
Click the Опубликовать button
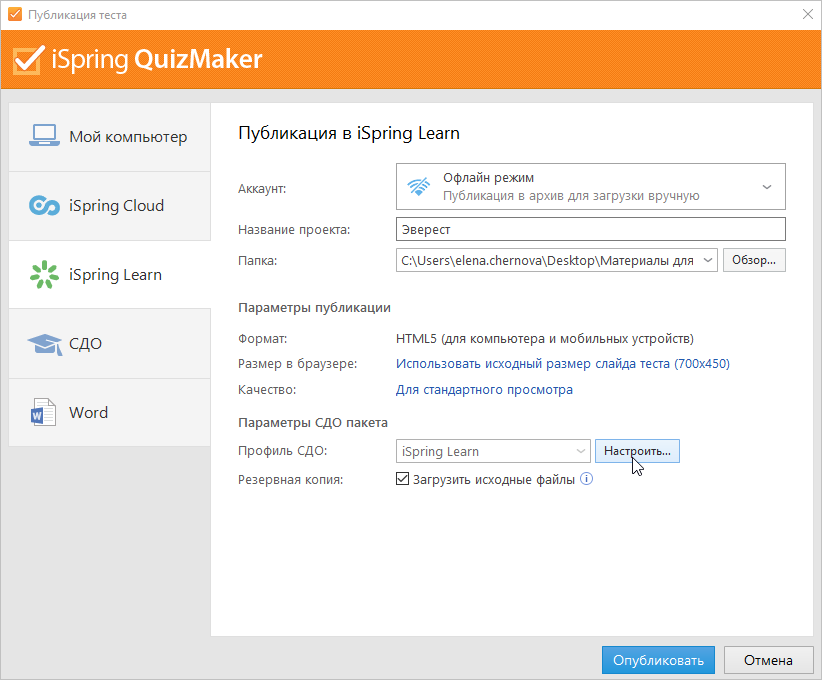658,660
